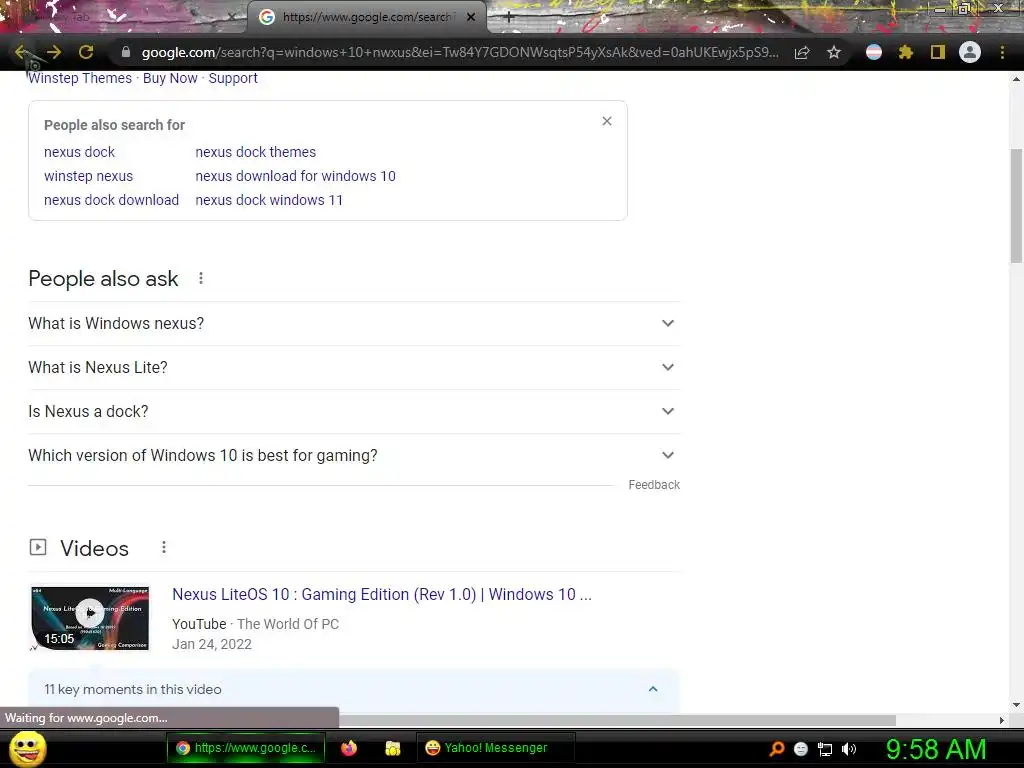1024x768 pixels.
Task: Edit the google.com address bar URL
Action: 460,53
